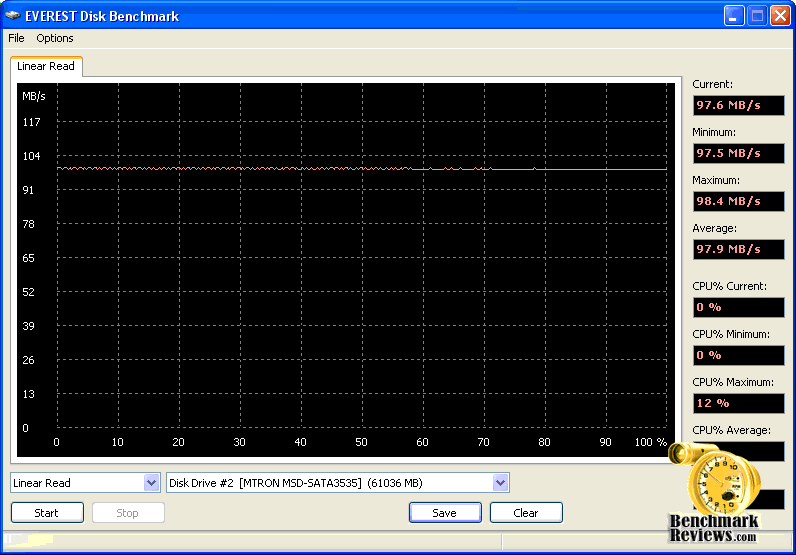Click the Minimum: label
This screenshot has height=555, width=796.
(x=714, y=132)
